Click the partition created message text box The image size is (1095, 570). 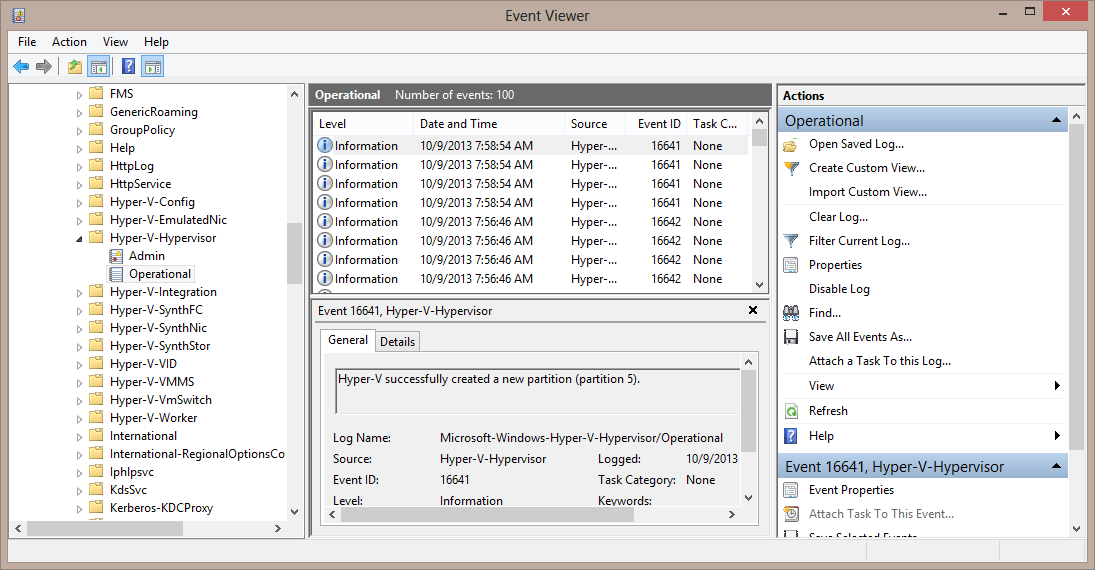point(538,391)
